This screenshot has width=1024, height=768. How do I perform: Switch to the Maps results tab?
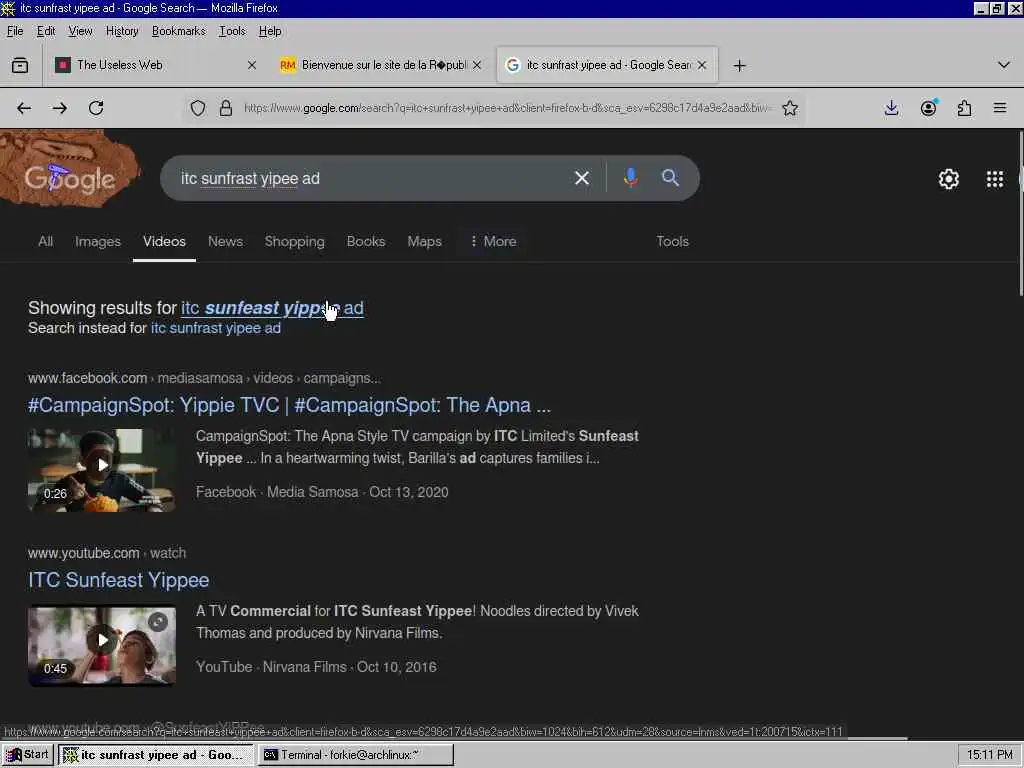(424, 242)
